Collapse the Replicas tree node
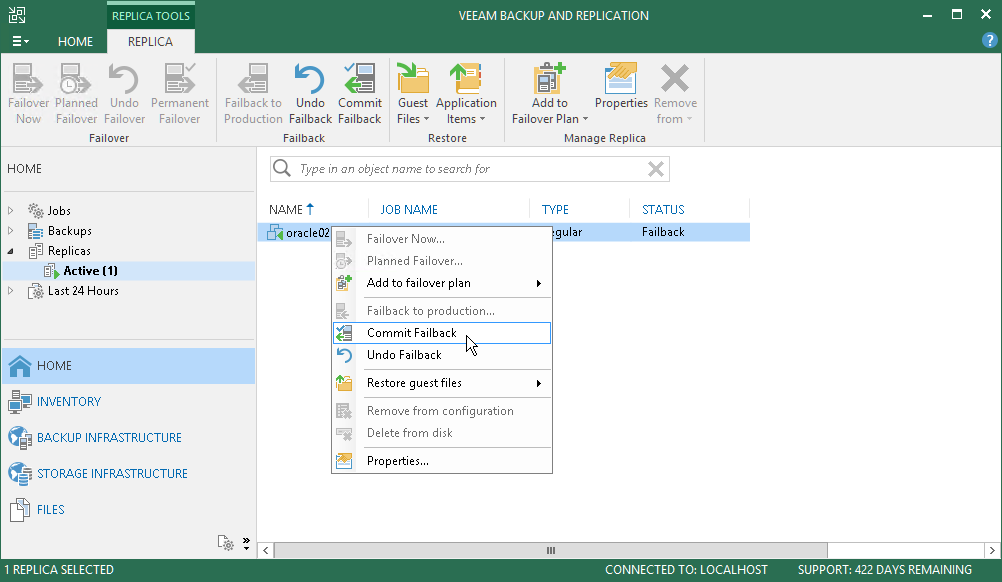 tap(10, 251)
